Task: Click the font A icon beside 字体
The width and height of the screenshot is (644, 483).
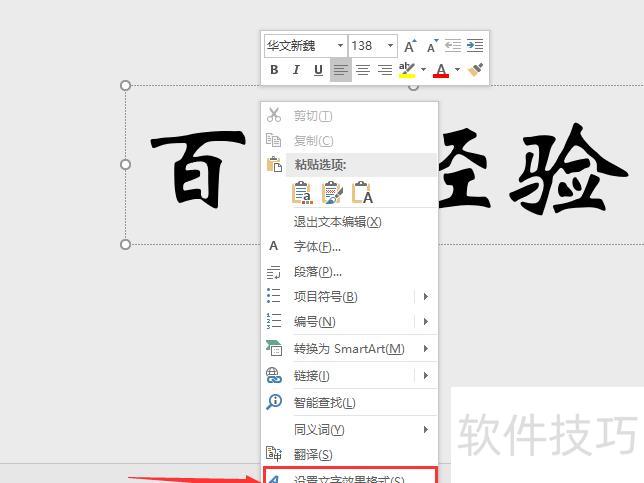Action: (x=274, y=246)
